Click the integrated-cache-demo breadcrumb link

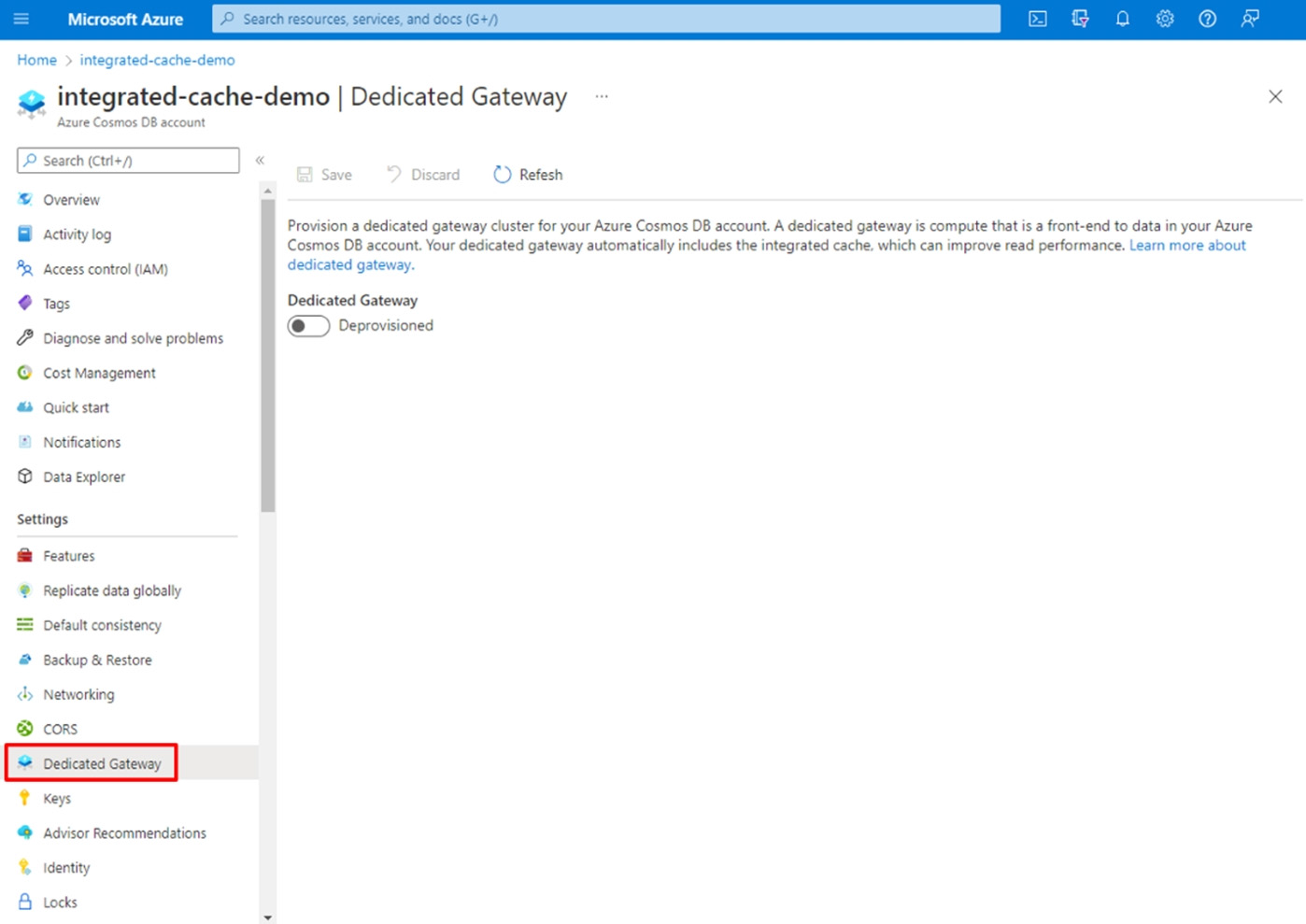click(157, 60)
